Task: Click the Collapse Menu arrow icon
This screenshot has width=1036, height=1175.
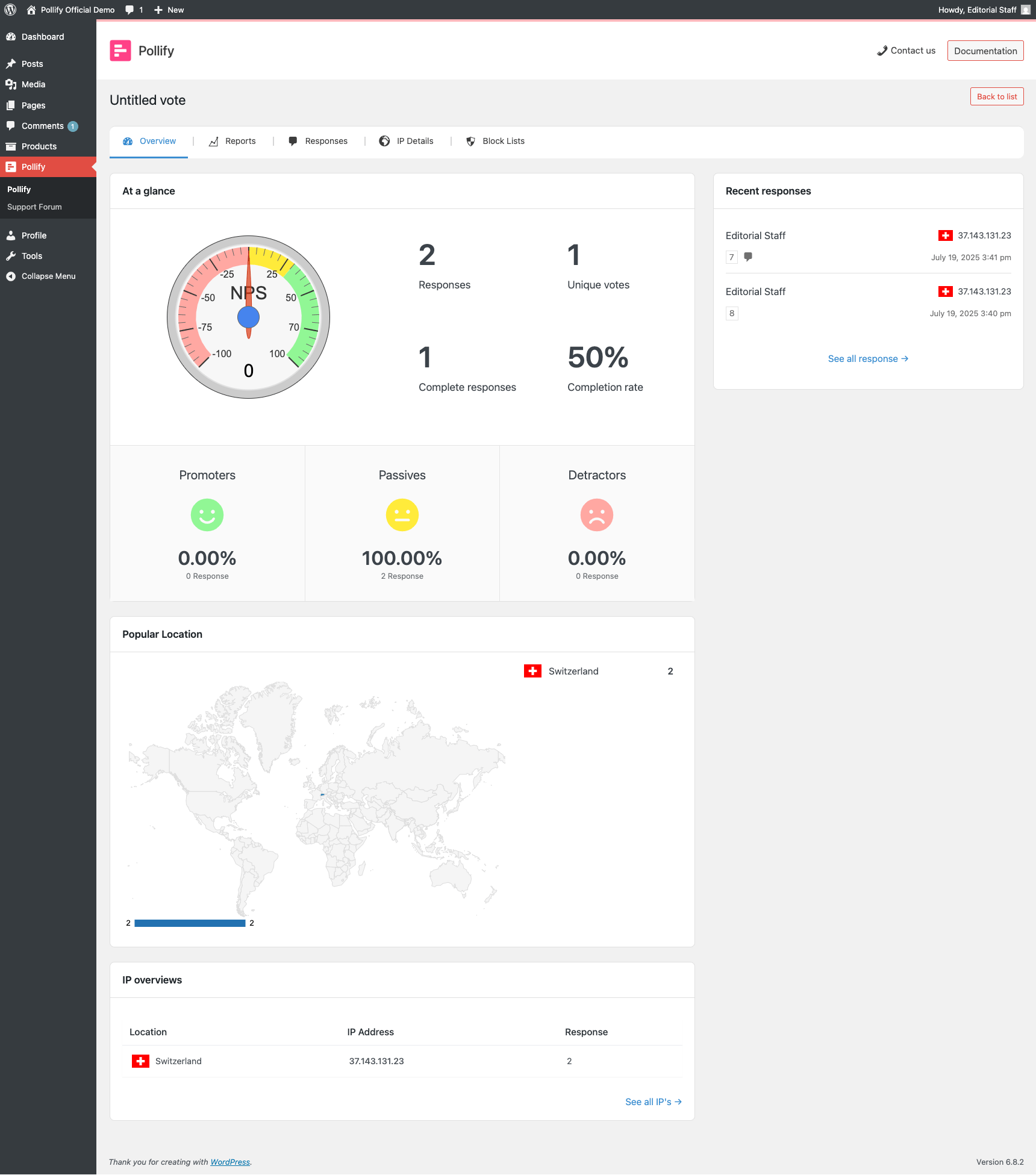Action: click(11, 276)
